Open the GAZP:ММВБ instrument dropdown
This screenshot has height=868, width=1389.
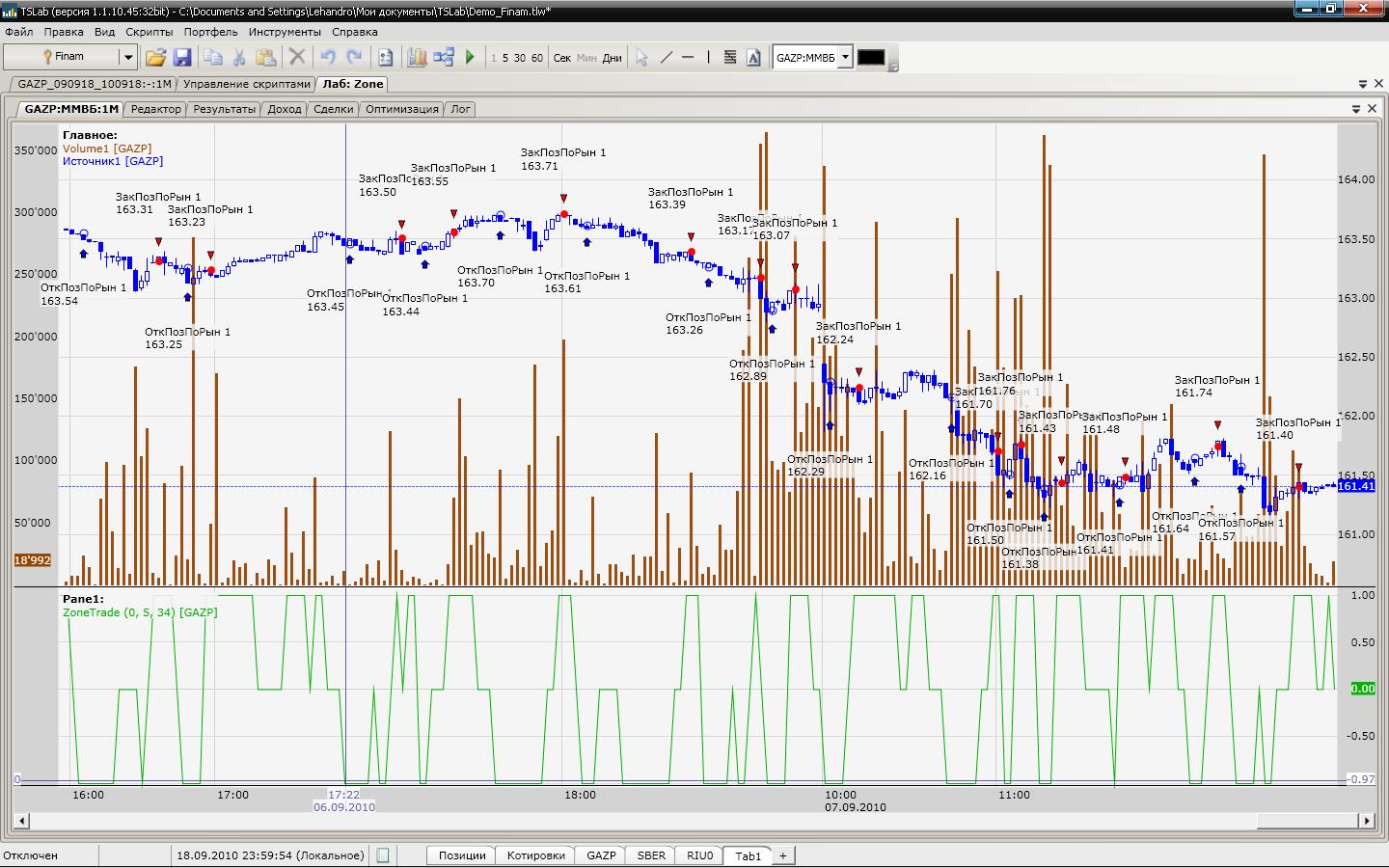click(845, 58)
